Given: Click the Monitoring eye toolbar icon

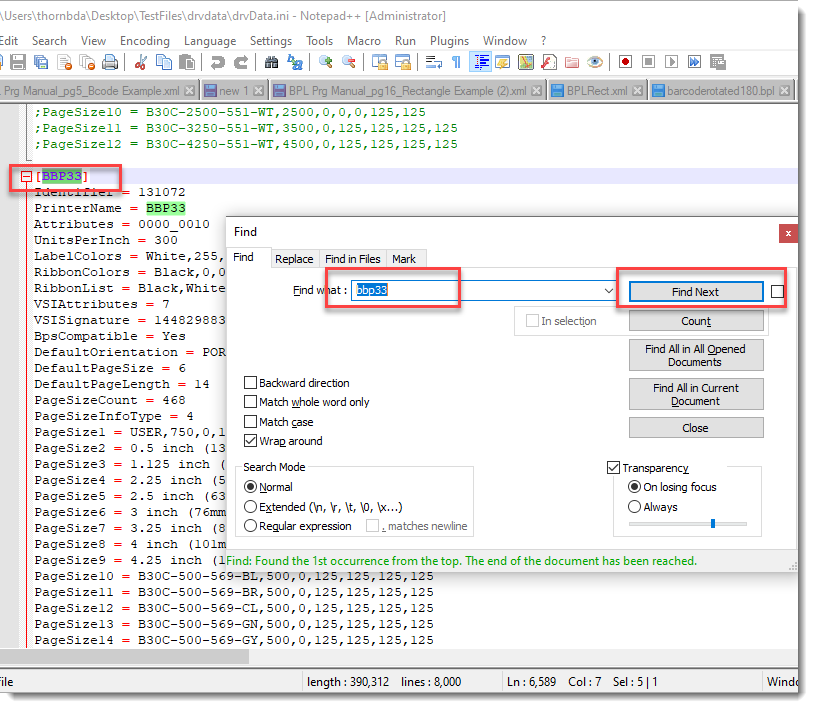Looking at the screenshot, I should pos(595,62).
